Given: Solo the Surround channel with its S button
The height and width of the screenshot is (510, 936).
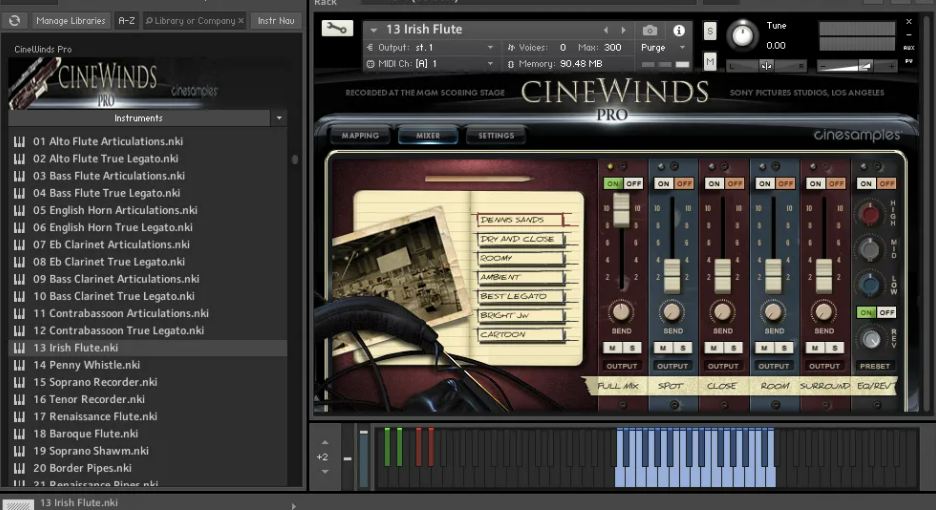Looking at the screenshot, I should pyautogui.click(x=835, y=348).
